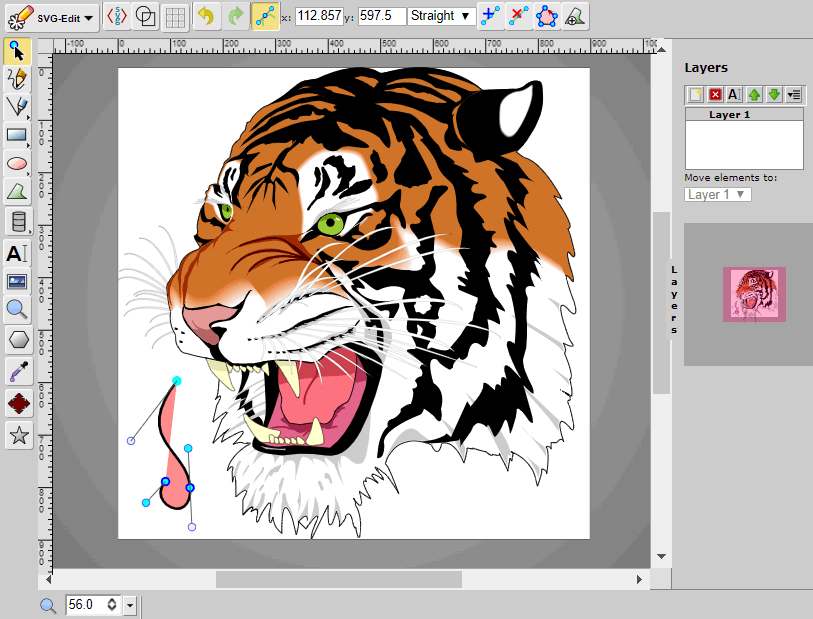
Task: Toggle the grid display icon
Action: coord(173,16)
